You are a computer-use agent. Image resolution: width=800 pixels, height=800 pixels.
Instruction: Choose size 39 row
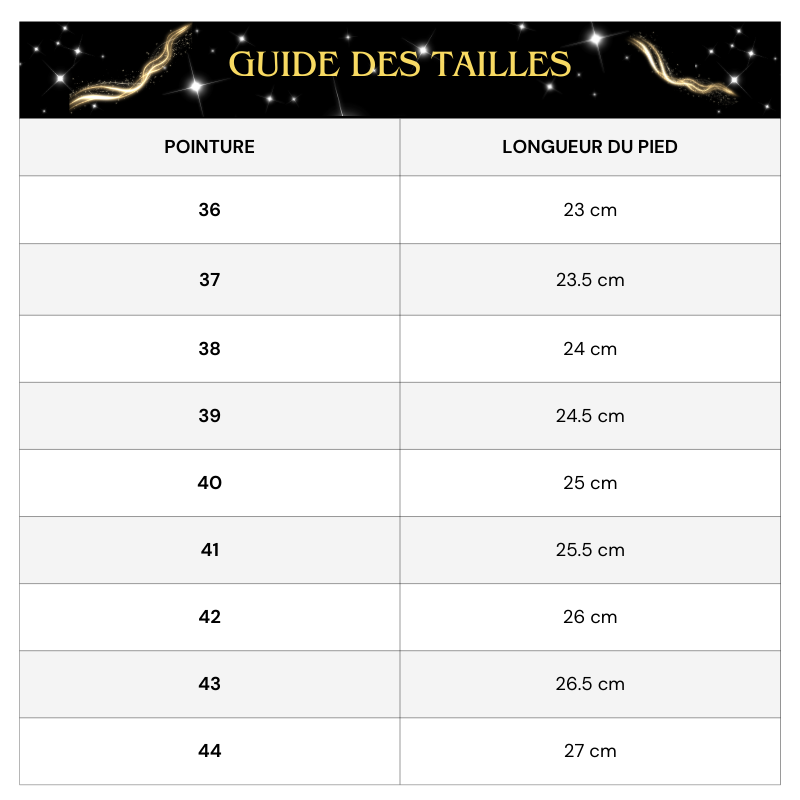coord(209,416)
